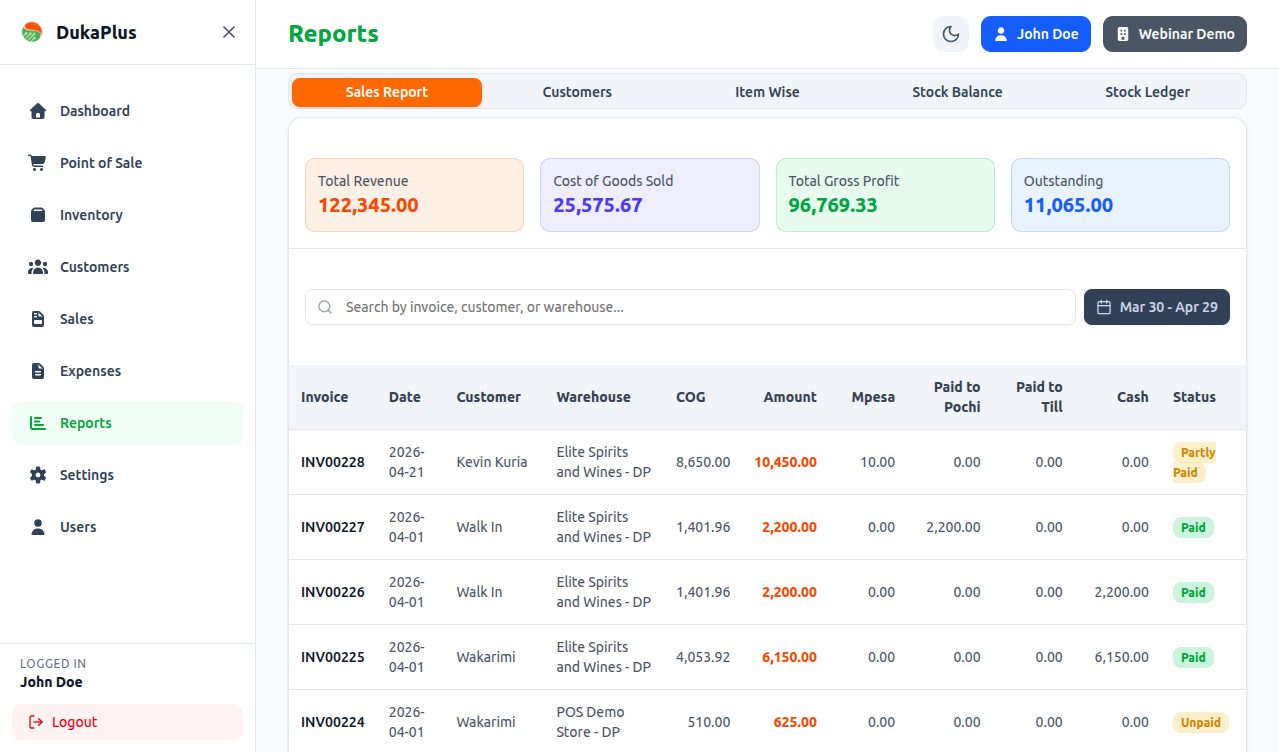This screenshot has width=1279, height=752.
Task: Open the John Doe user menu
Action: point(1035,34)
